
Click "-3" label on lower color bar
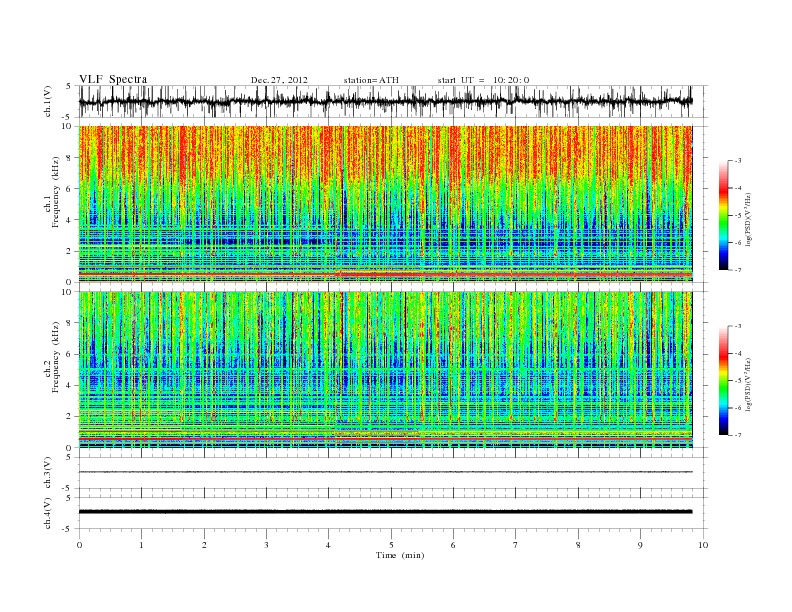point(738,326)
